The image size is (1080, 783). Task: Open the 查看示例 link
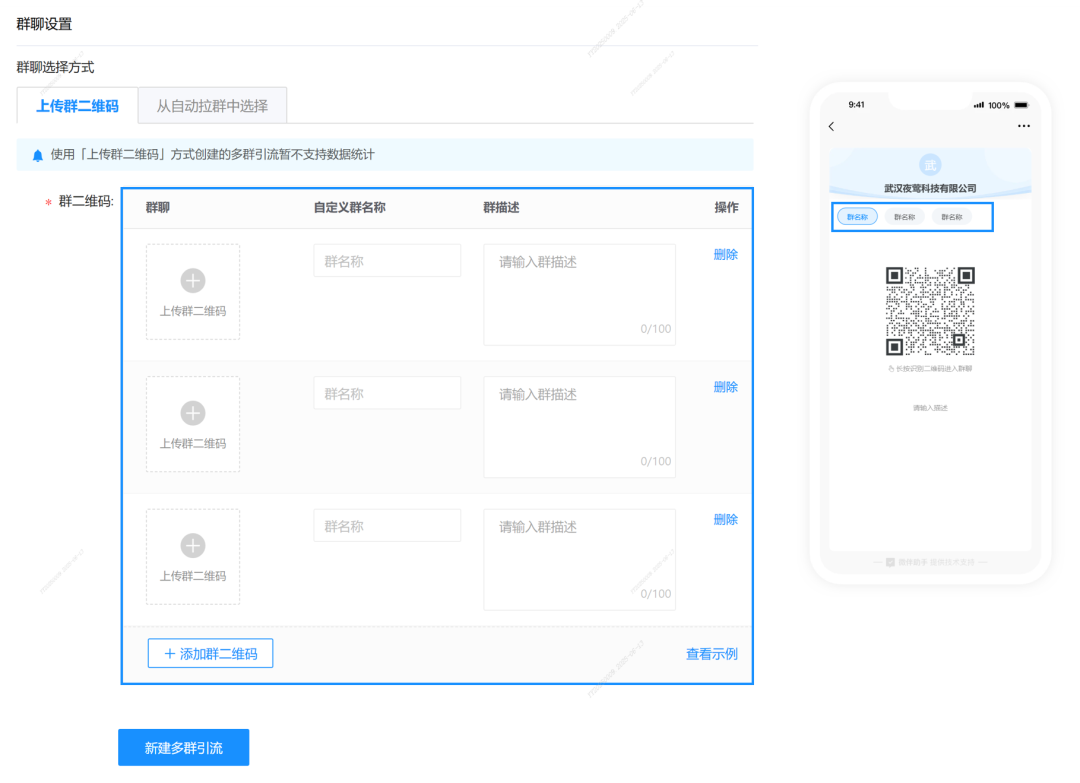pos(711,654)
